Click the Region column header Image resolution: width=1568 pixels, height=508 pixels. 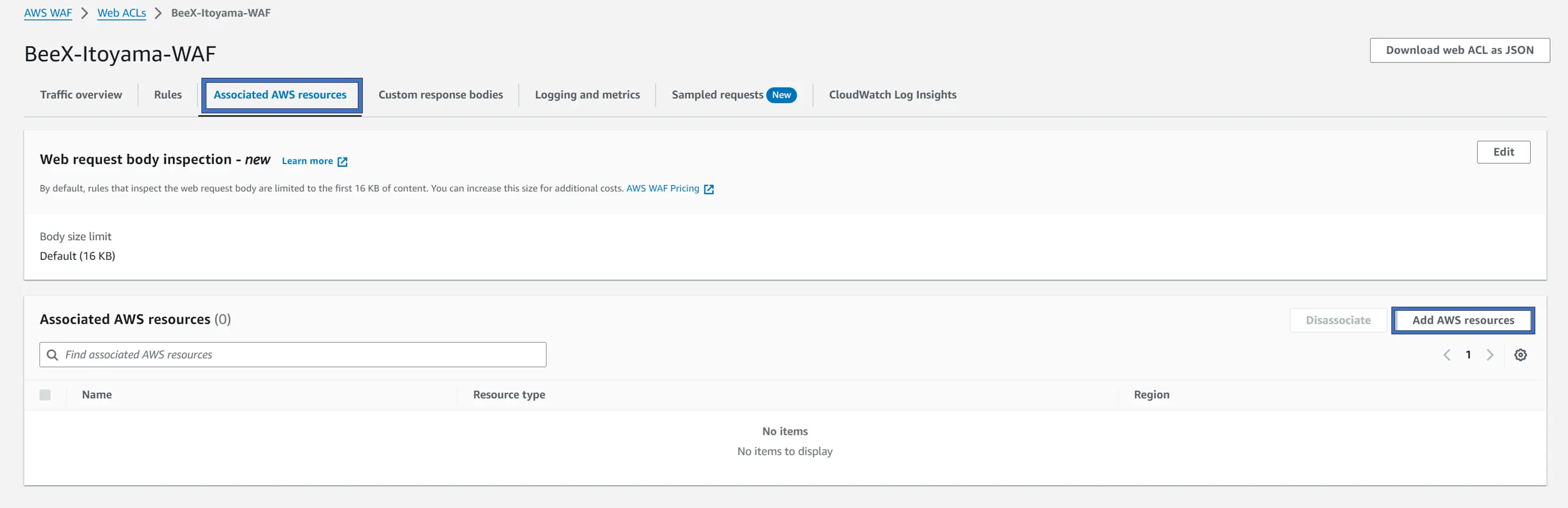click(1151, 395)
